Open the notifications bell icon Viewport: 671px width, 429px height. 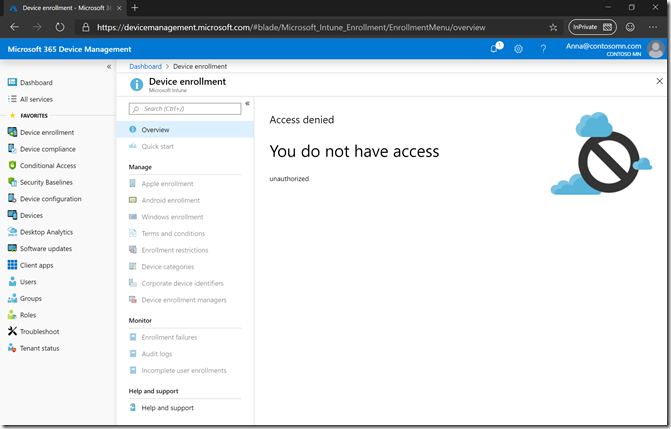click(495, 48)
